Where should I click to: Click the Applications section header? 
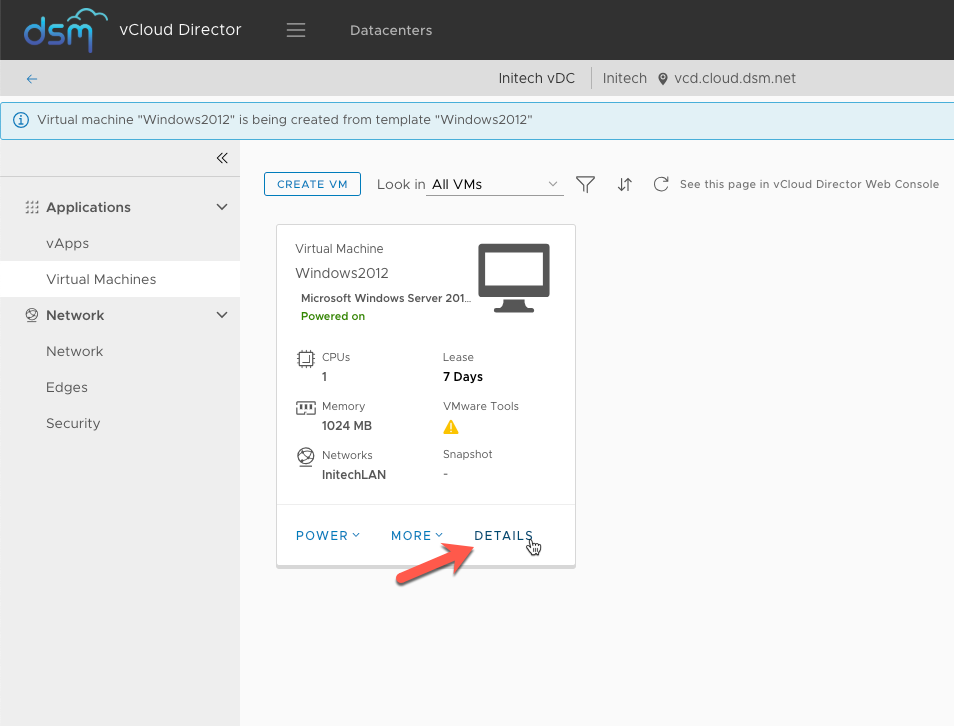(x=88, y=208)
